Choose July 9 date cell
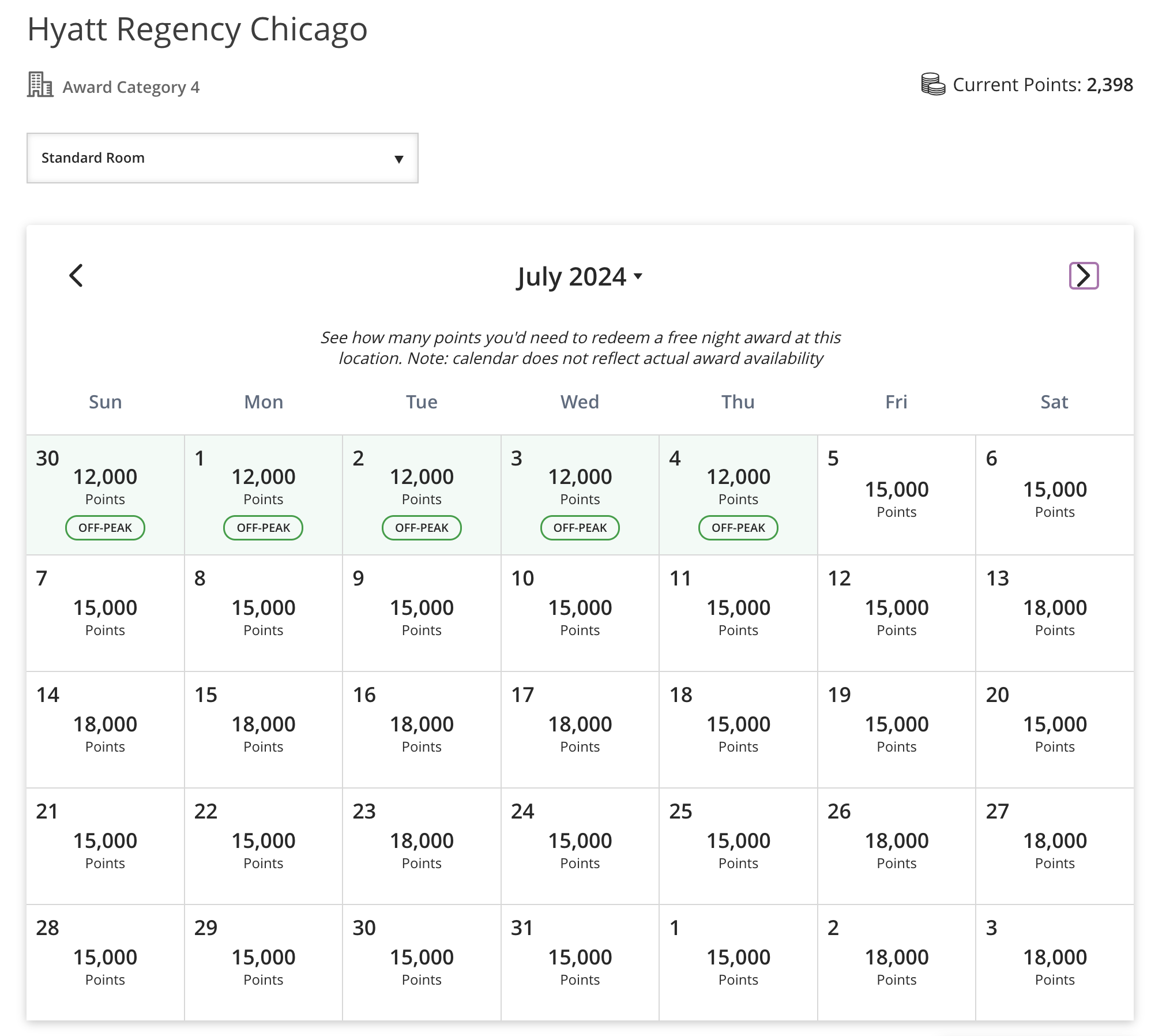 click(x=422, y=613)
